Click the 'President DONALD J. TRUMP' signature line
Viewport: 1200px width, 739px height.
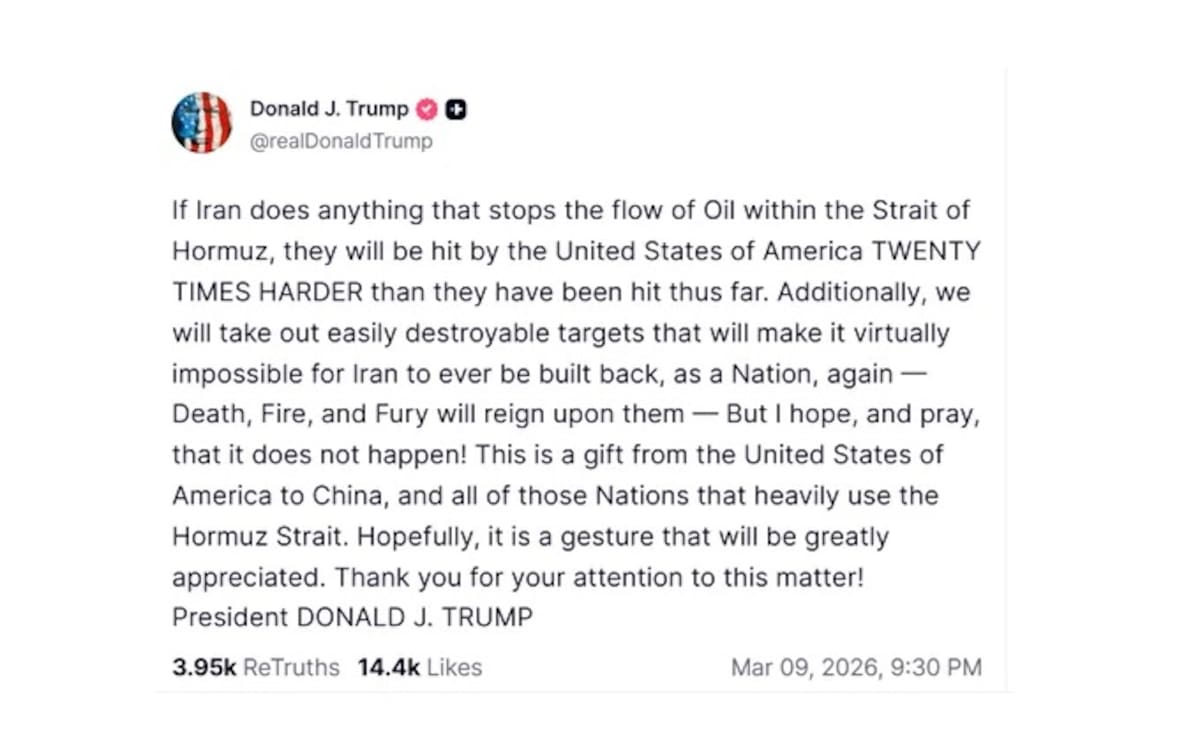[352, 617]
